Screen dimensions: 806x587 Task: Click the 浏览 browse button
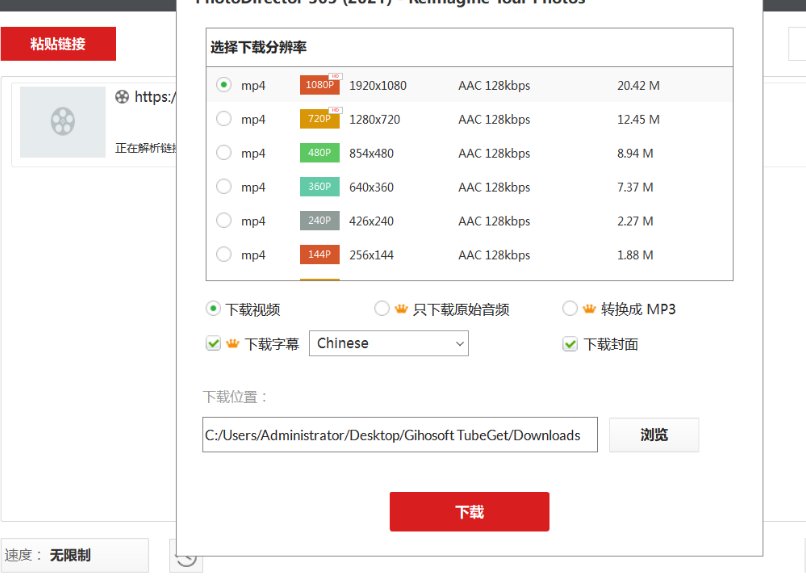[x=654, y=435]
